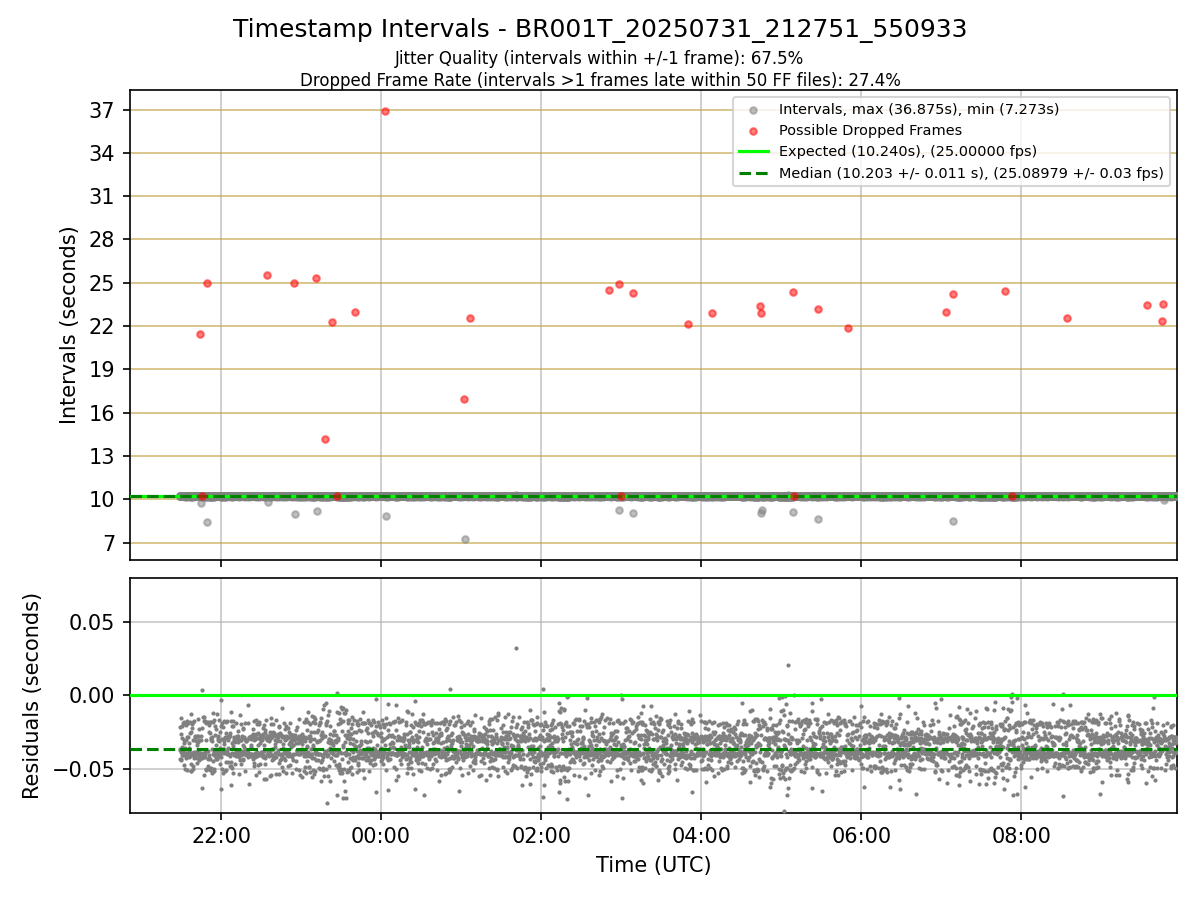Click y-axis tick label "22"
The width and height of the screenshot is (1200, 900).
(x=103, y=326)
